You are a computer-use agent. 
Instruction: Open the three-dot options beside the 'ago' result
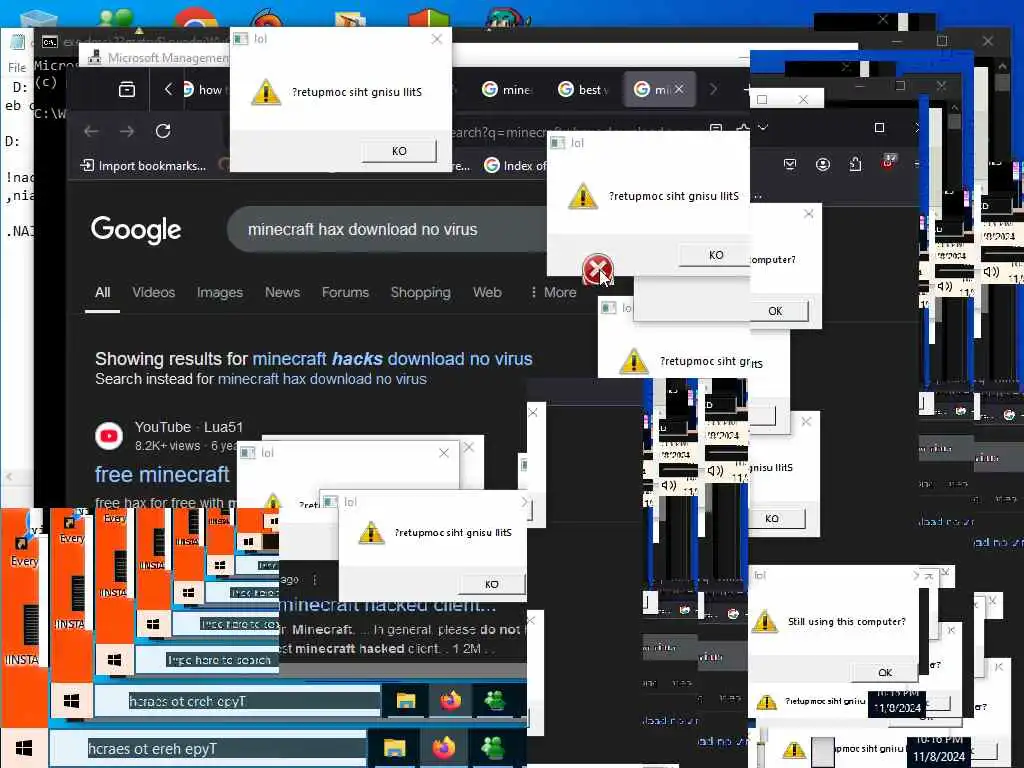coord(315,580)
